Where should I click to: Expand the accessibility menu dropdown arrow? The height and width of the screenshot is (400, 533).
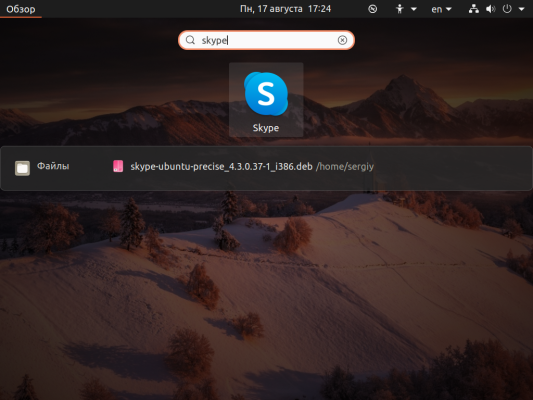(414, 9)
